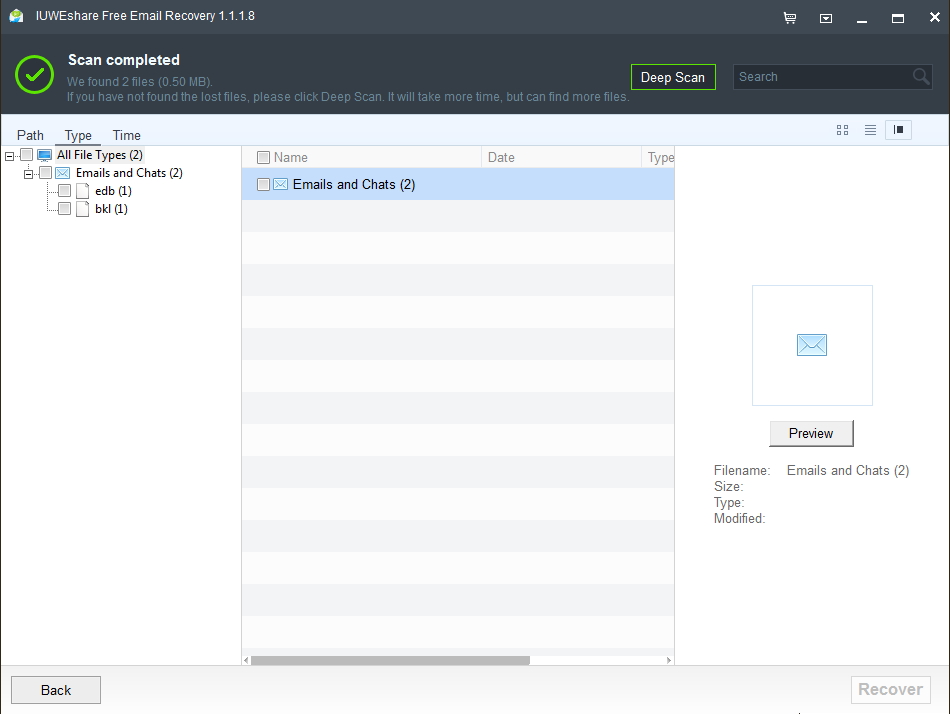The image size is (950, 714).
Task: Sort by the Date column header
Action: click(x=561, y=158)
